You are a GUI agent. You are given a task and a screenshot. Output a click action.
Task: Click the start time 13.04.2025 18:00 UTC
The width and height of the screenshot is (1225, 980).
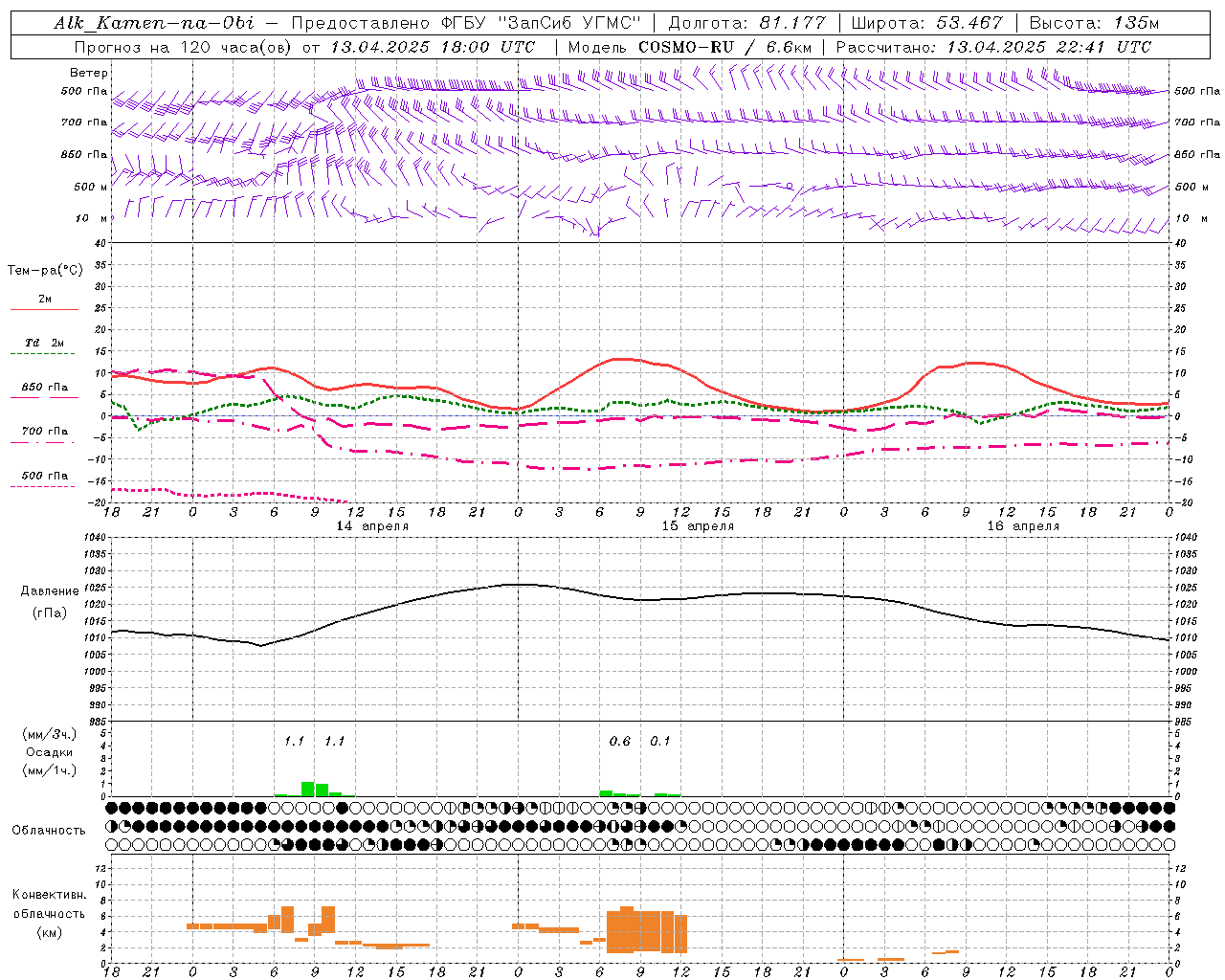(433, 47)
